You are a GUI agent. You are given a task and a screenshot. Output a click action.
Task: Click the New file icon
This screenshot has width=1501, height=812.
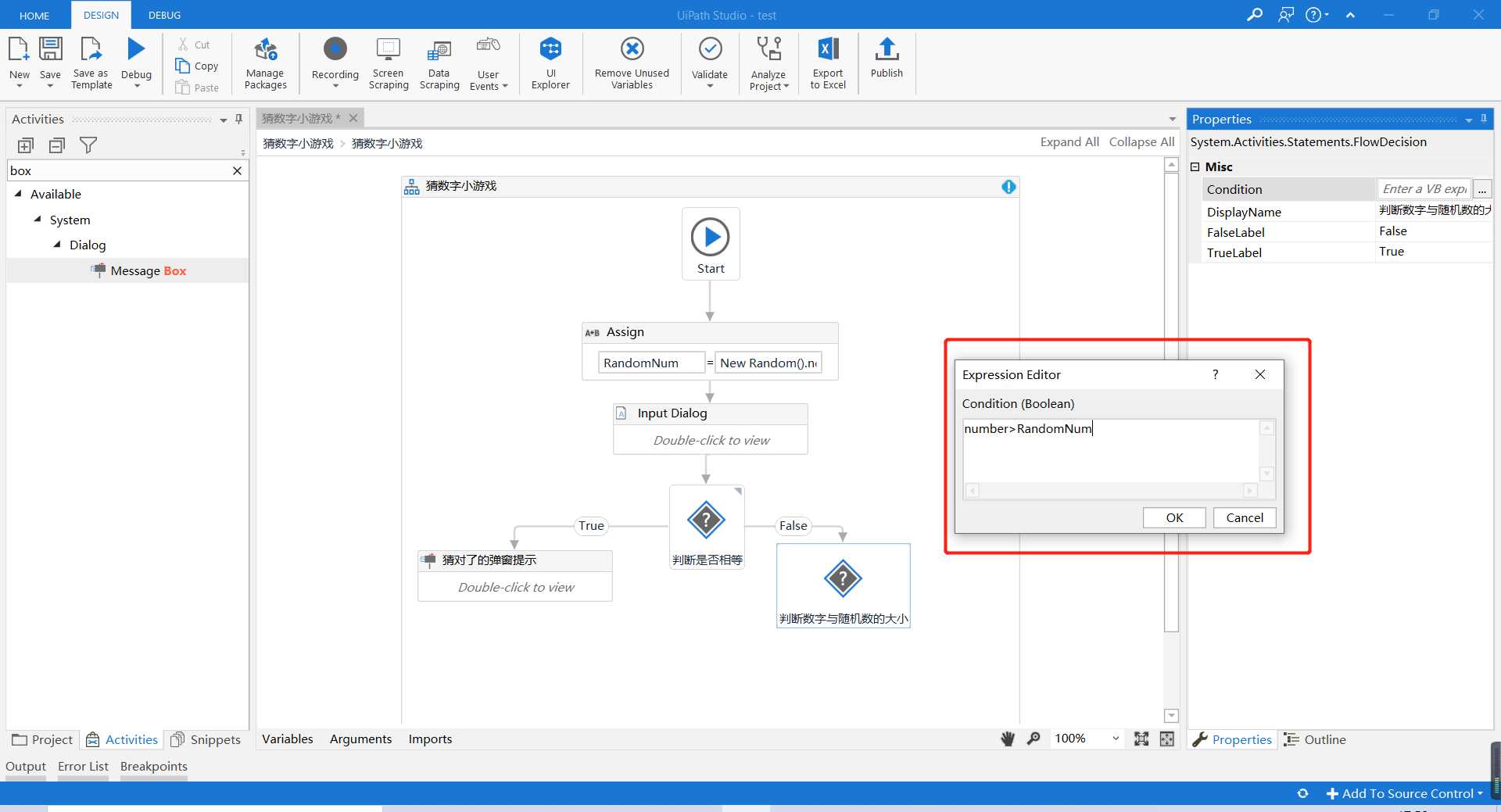click(19, 49)
